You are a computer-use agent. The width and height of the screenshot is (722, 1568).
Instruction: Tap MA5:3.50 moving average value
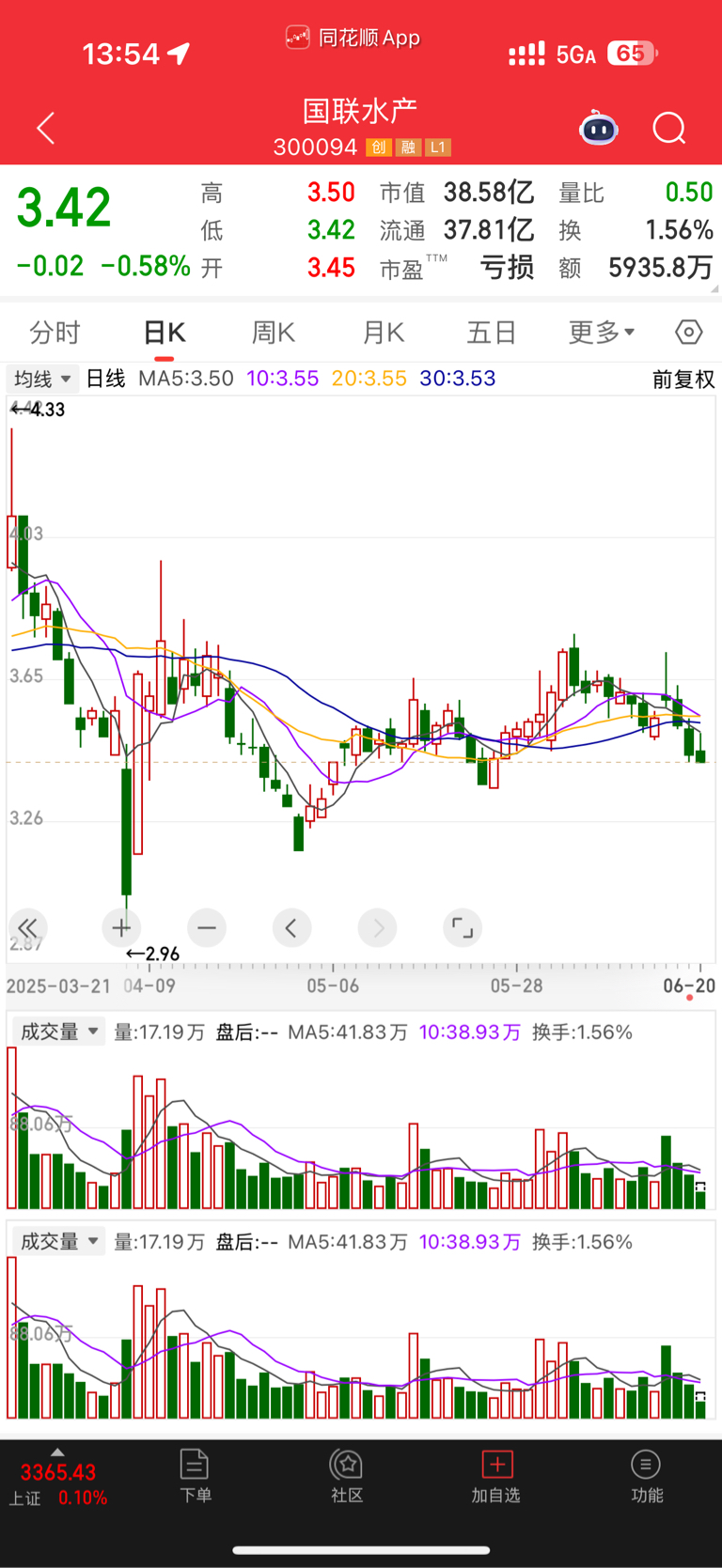tap(186, 379)
